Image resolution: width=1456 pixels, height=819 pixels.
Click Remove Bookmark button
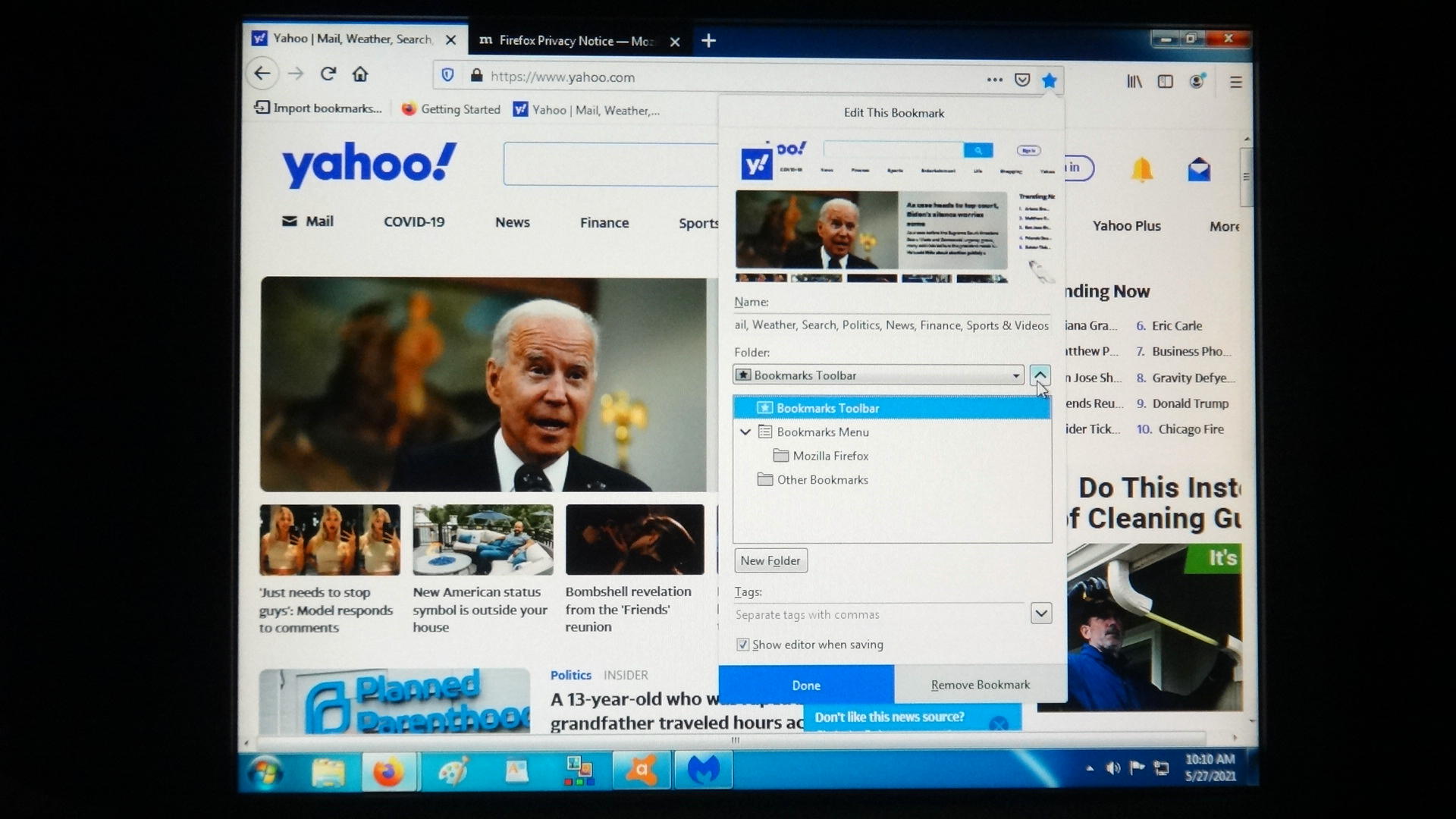coord(981,685)
